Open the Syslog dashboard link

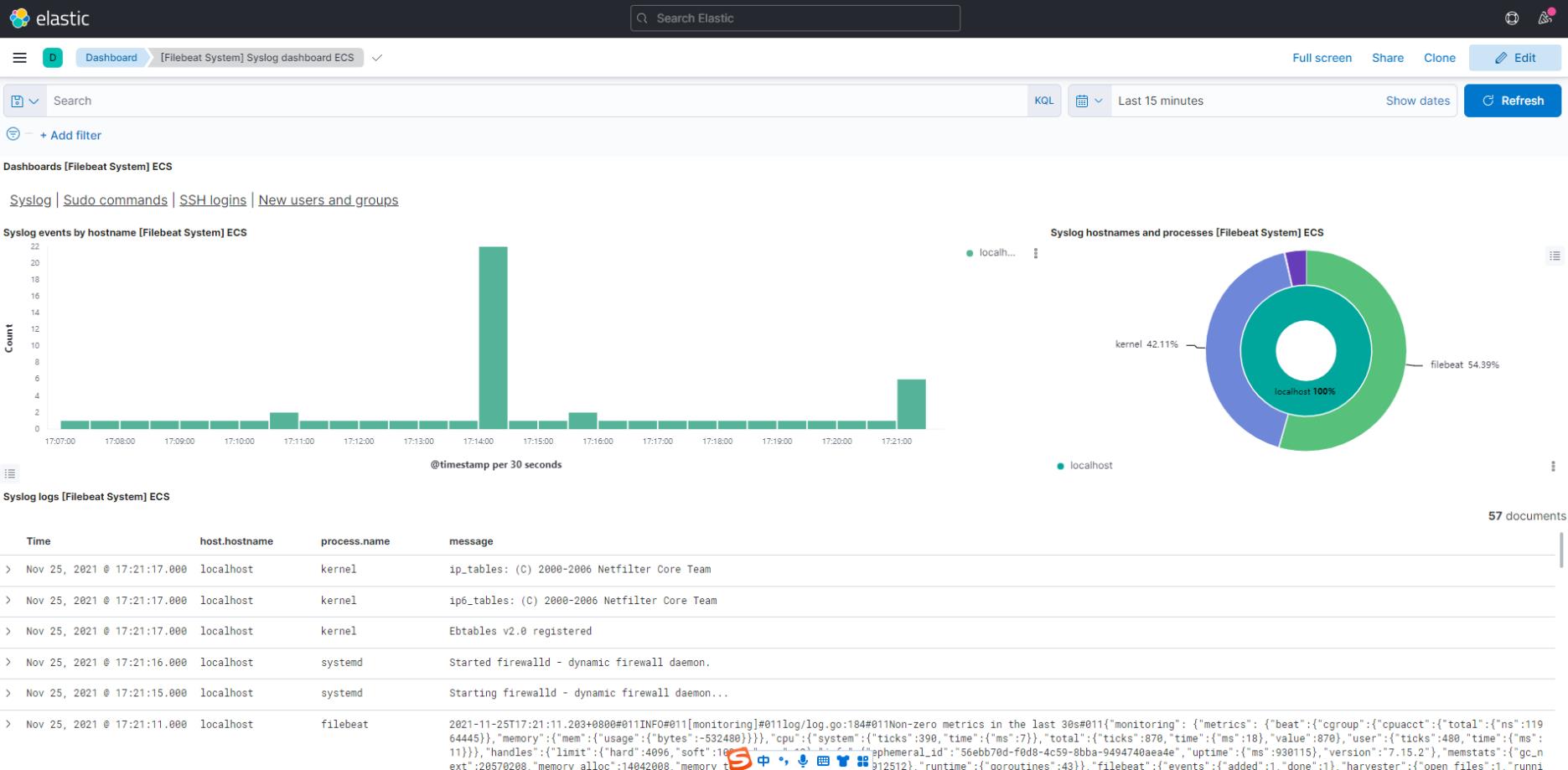tap(30, 200)
